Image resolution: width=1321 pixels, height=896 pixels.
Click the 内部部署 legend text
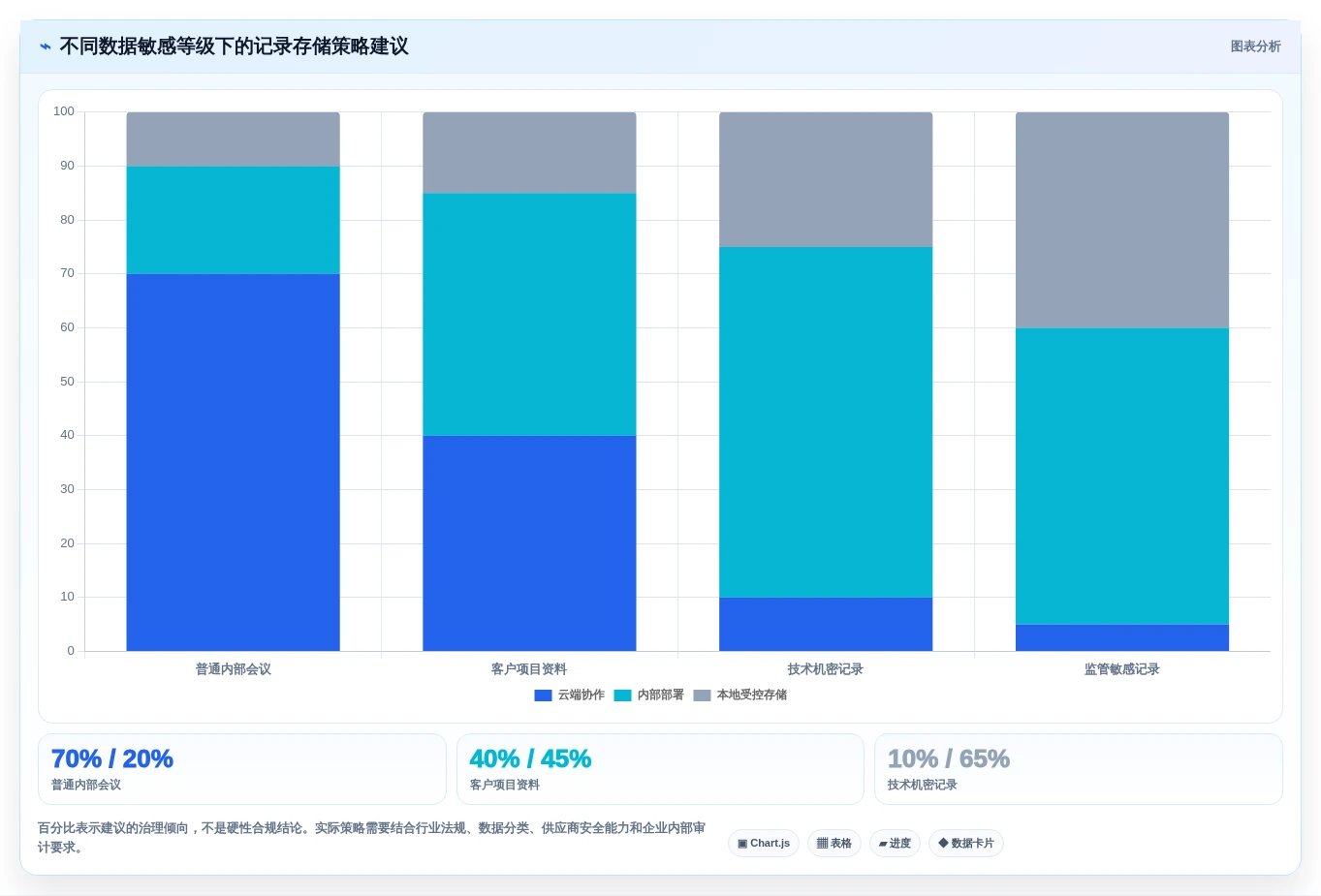coord(660,695)
